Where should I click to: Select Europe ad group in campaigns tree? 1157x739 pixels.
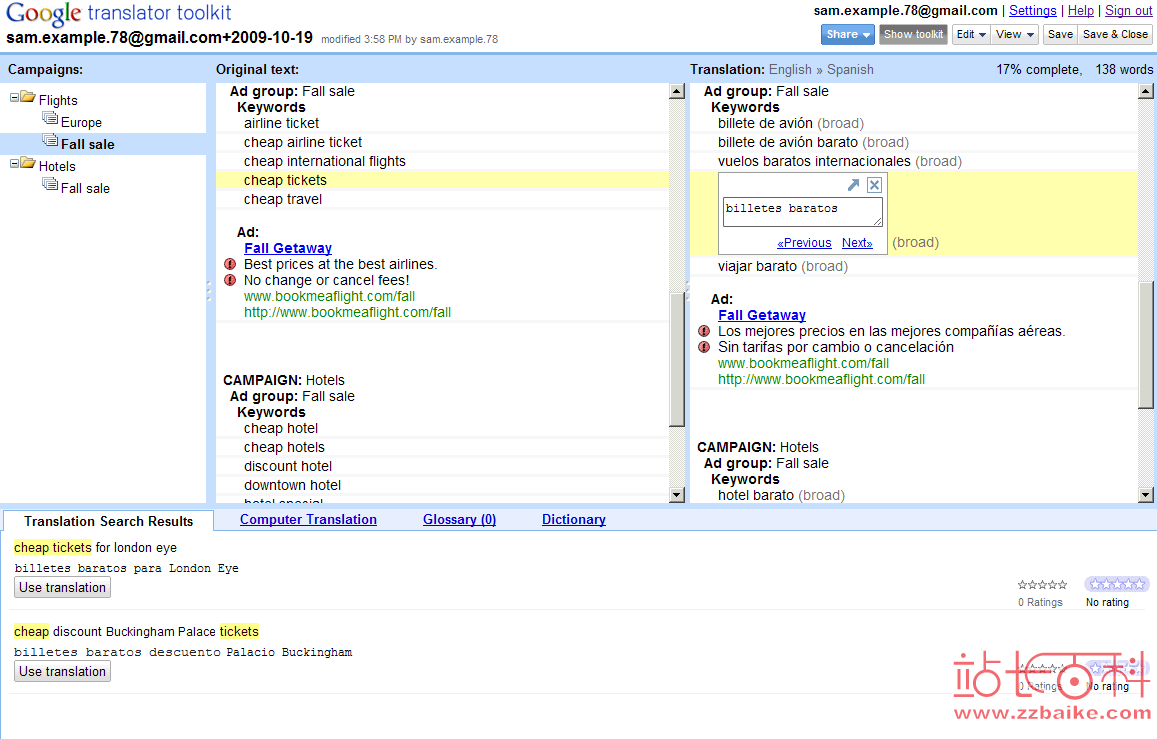click(81, 122)
